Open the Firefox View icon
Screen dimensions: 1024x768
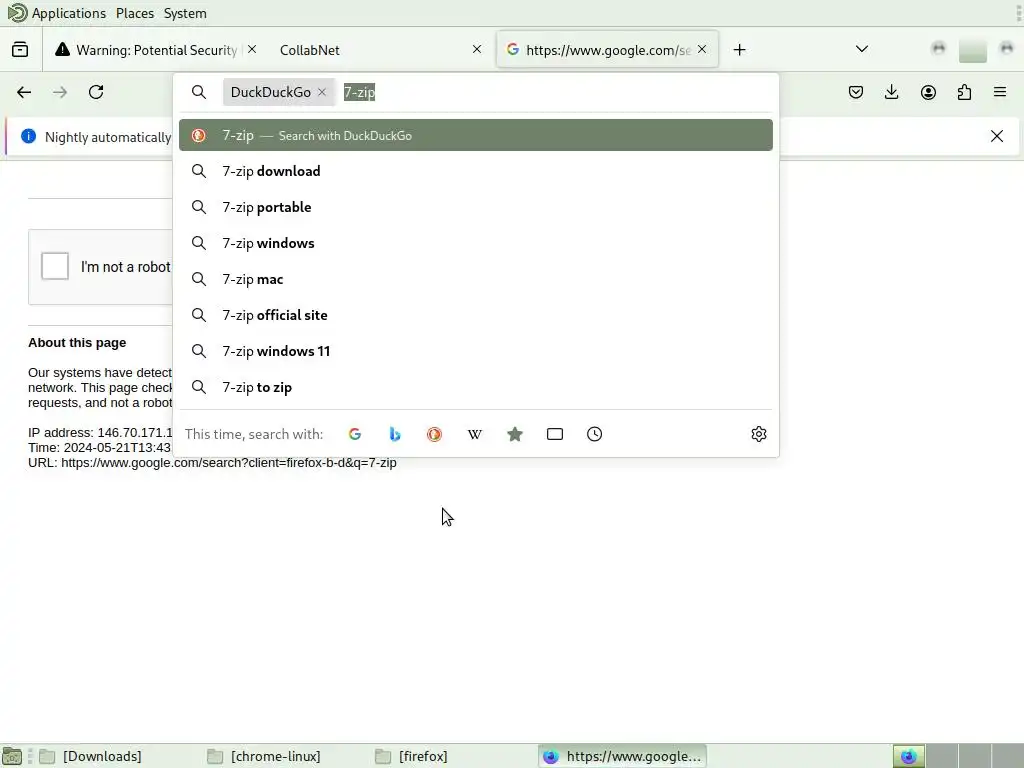pos(20,50)
